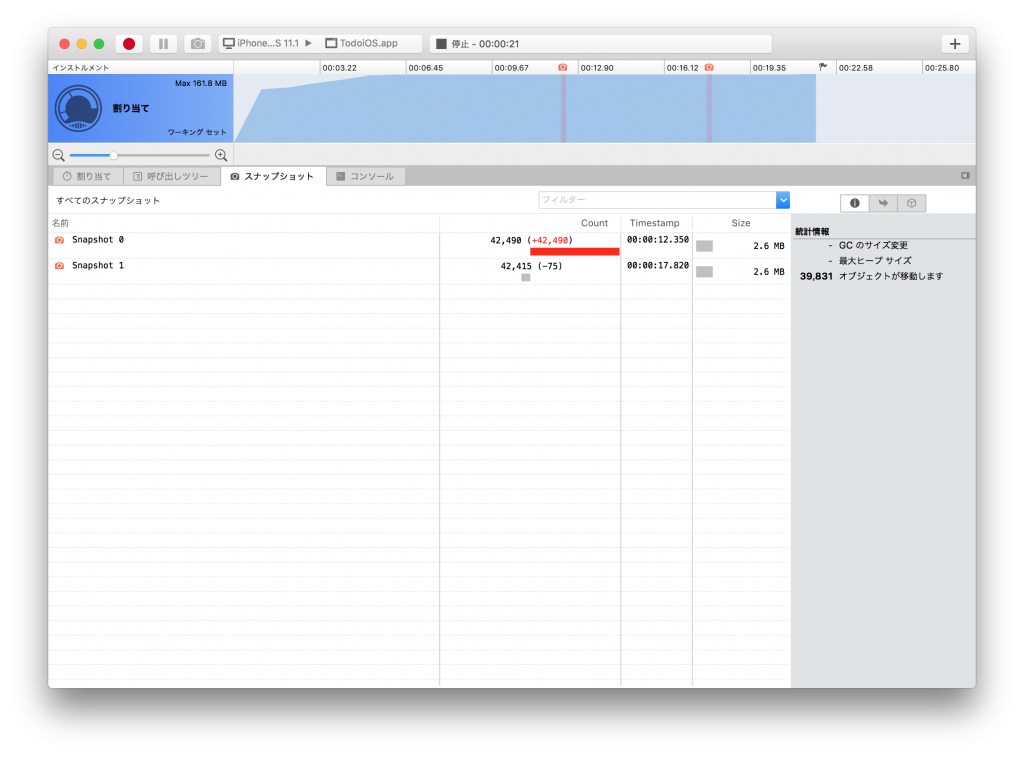Viewport: 1024px width, 757px height.
Task: Click the 39,831 objects moved statistic
Action: tap(871, 276)
